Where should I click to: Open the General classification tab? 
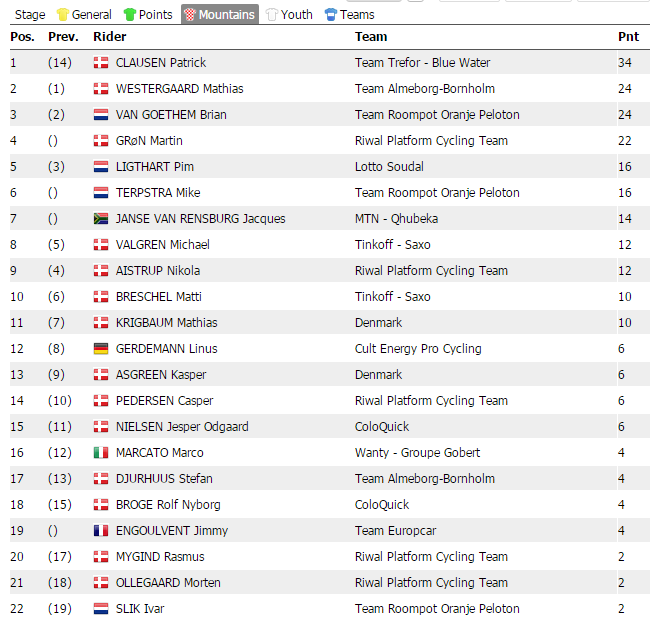92,15
